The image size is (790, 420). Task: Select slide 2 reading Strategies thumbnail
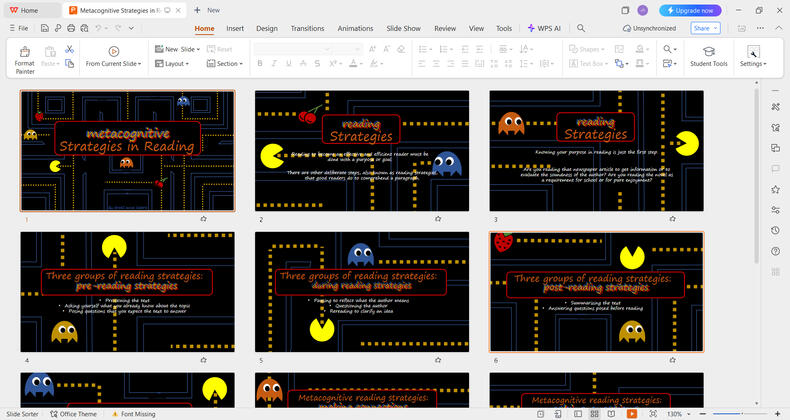(x=362, y=151)
